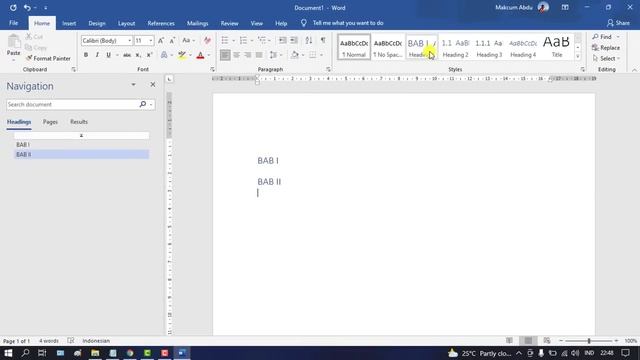Toggle Bold formatting
Viewport: 640px width, 360px height.
pos(86,55)
